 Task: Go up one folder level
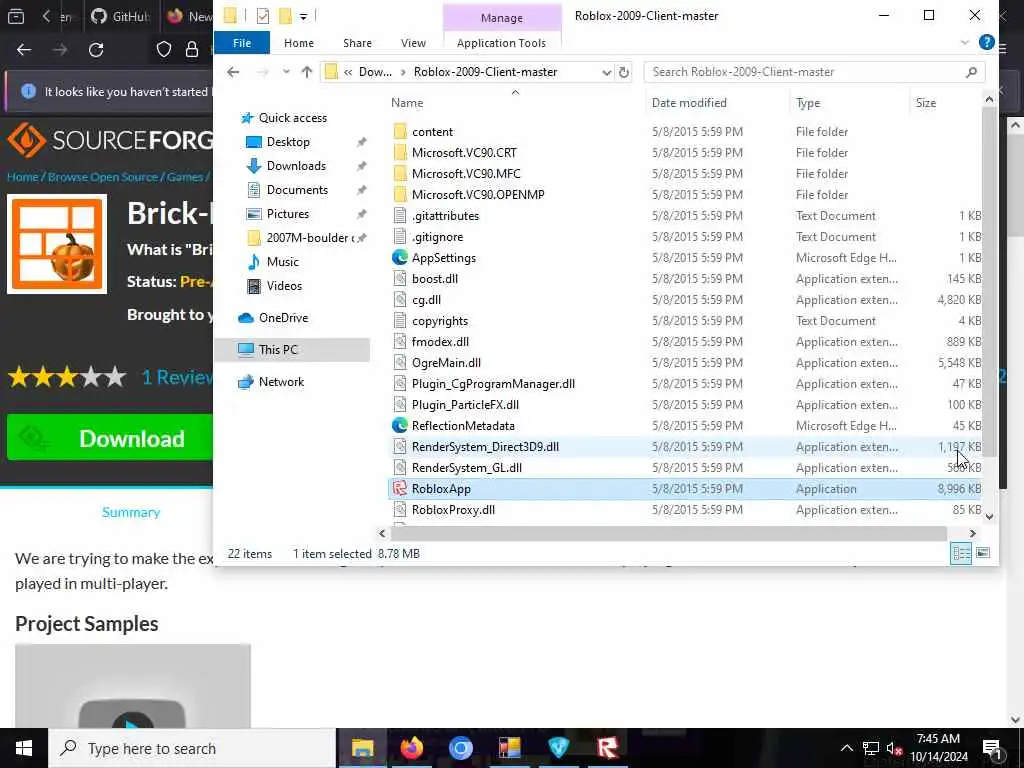click(307, 72)
